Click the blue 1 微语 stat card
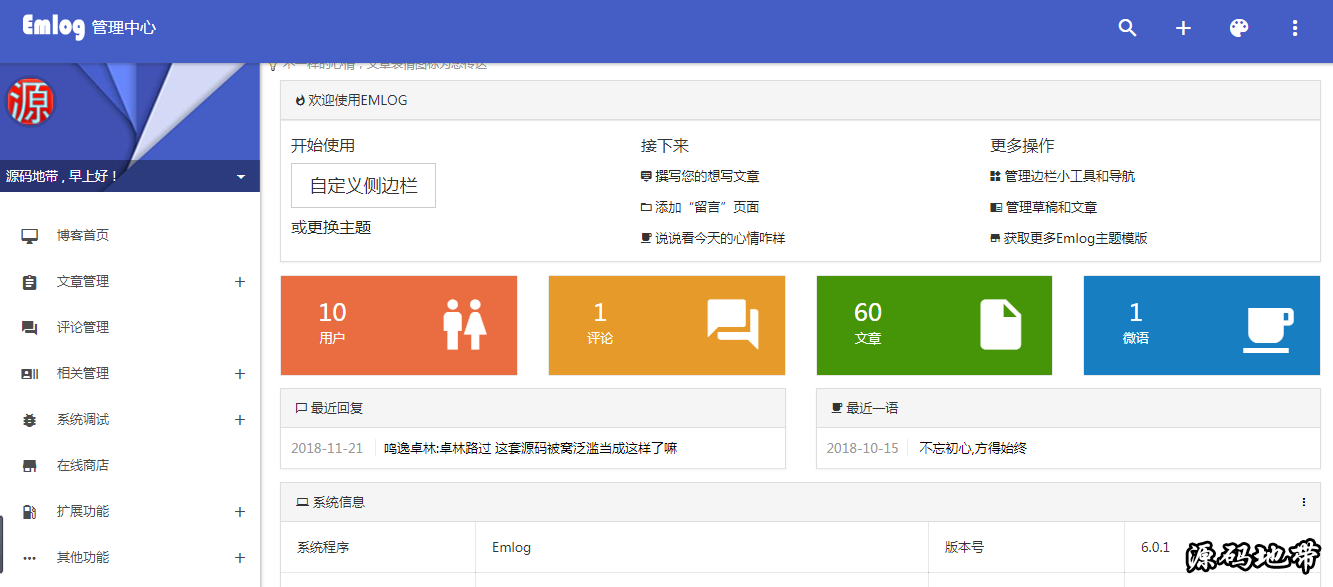Screen dimensions: 1333x587 click(x=1202, y=326)
